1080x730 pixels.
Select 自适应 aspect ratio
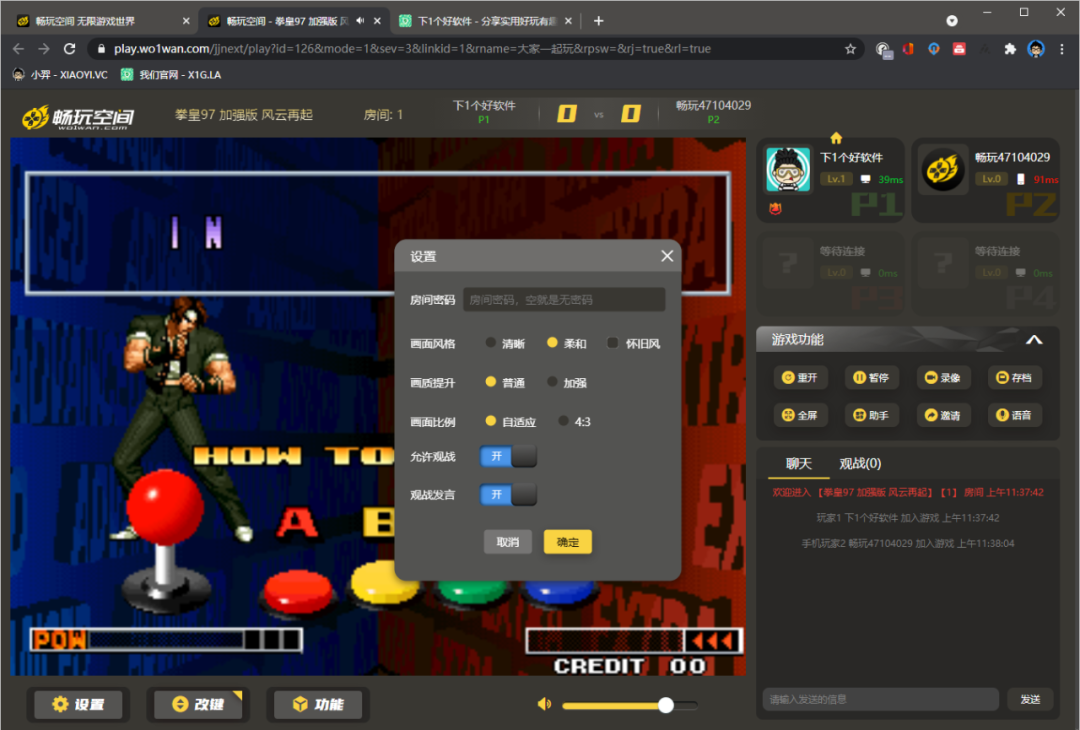click(510, 421)
